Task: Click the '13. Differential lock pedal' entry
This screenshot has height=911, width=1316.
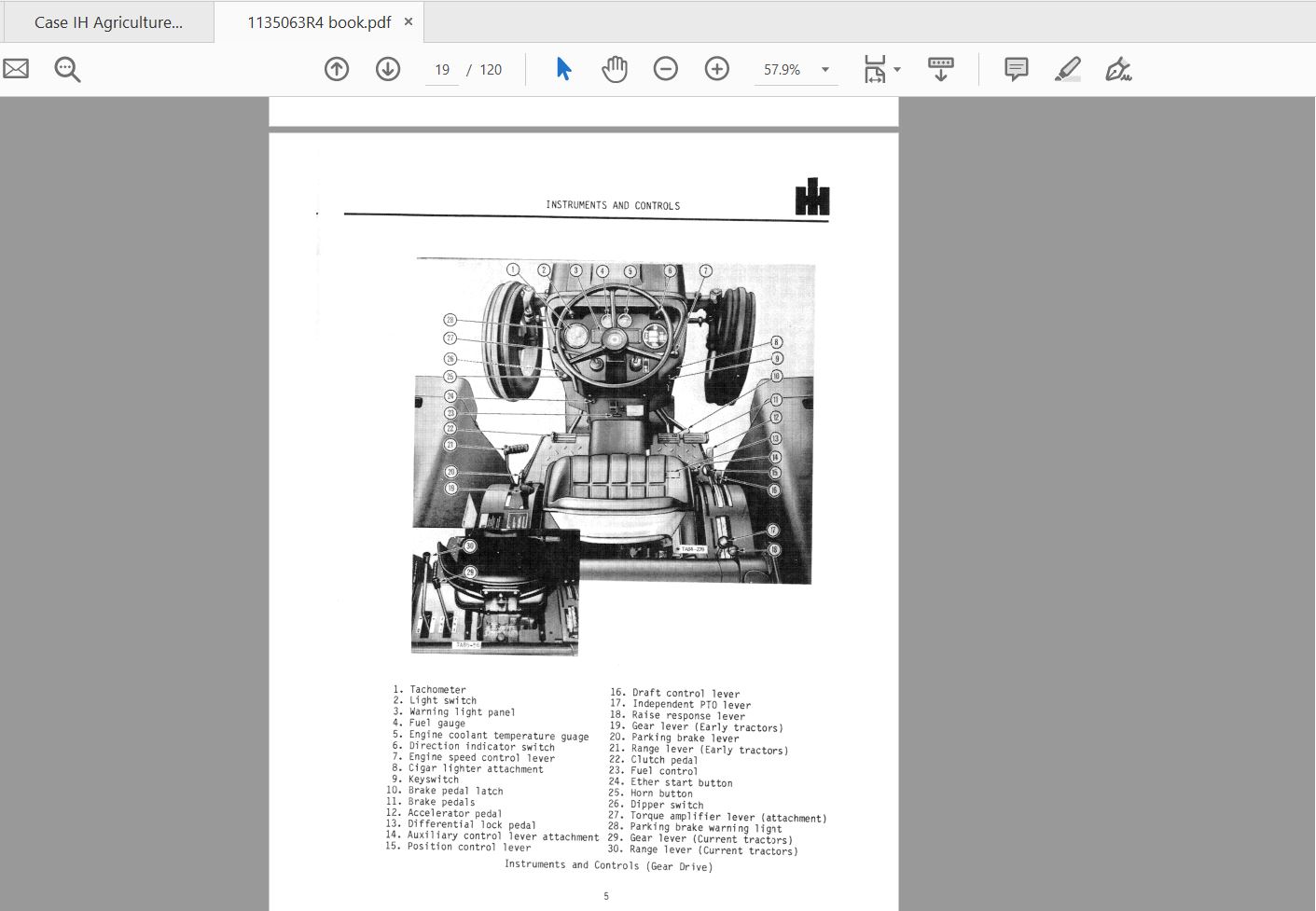Action: (x=461, y=824)
